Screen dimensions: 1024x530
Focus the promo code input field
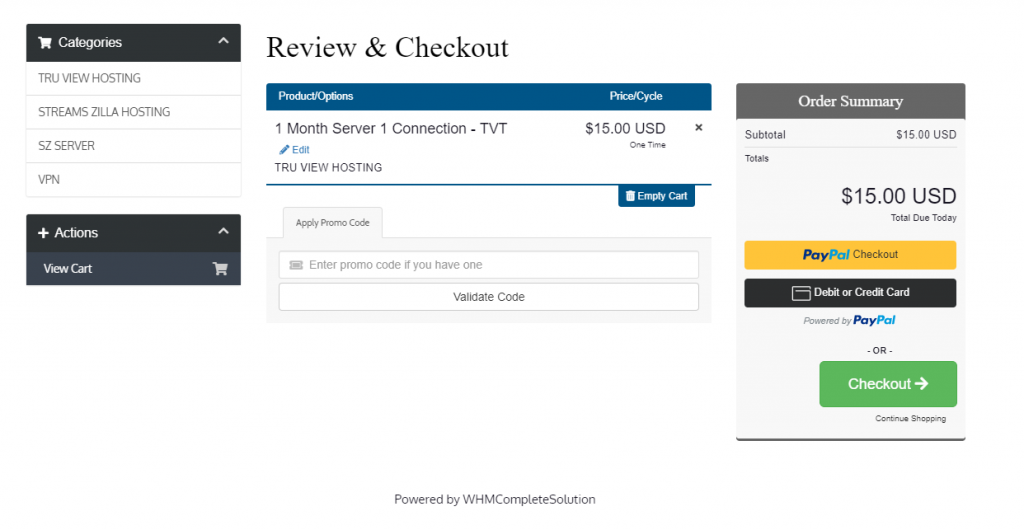tap(488, 265)
